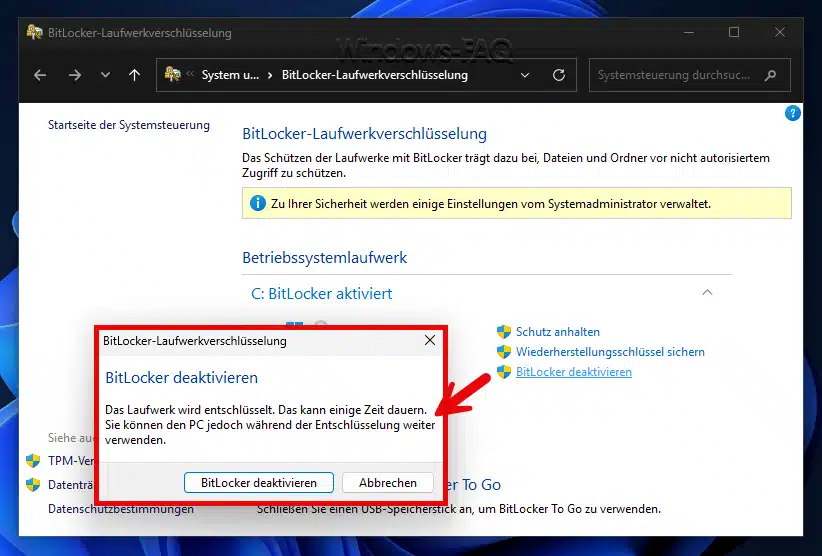
Task: Collapse the C: BitLocker aktiviert section chevron
Action: [707, 292]
